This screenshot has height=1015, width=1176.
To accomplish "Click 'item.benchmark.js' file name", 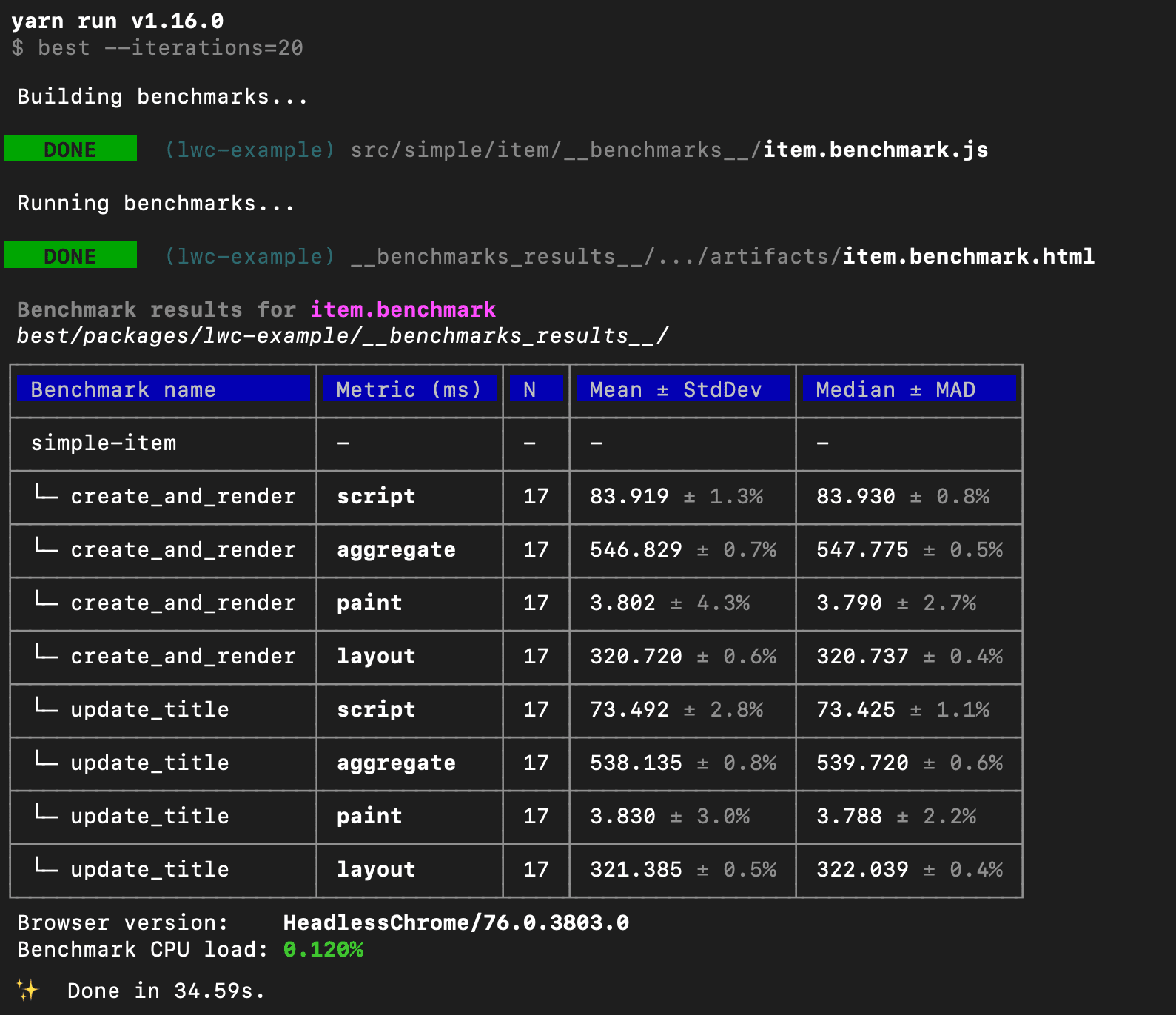I will click(x=876, y=150).
